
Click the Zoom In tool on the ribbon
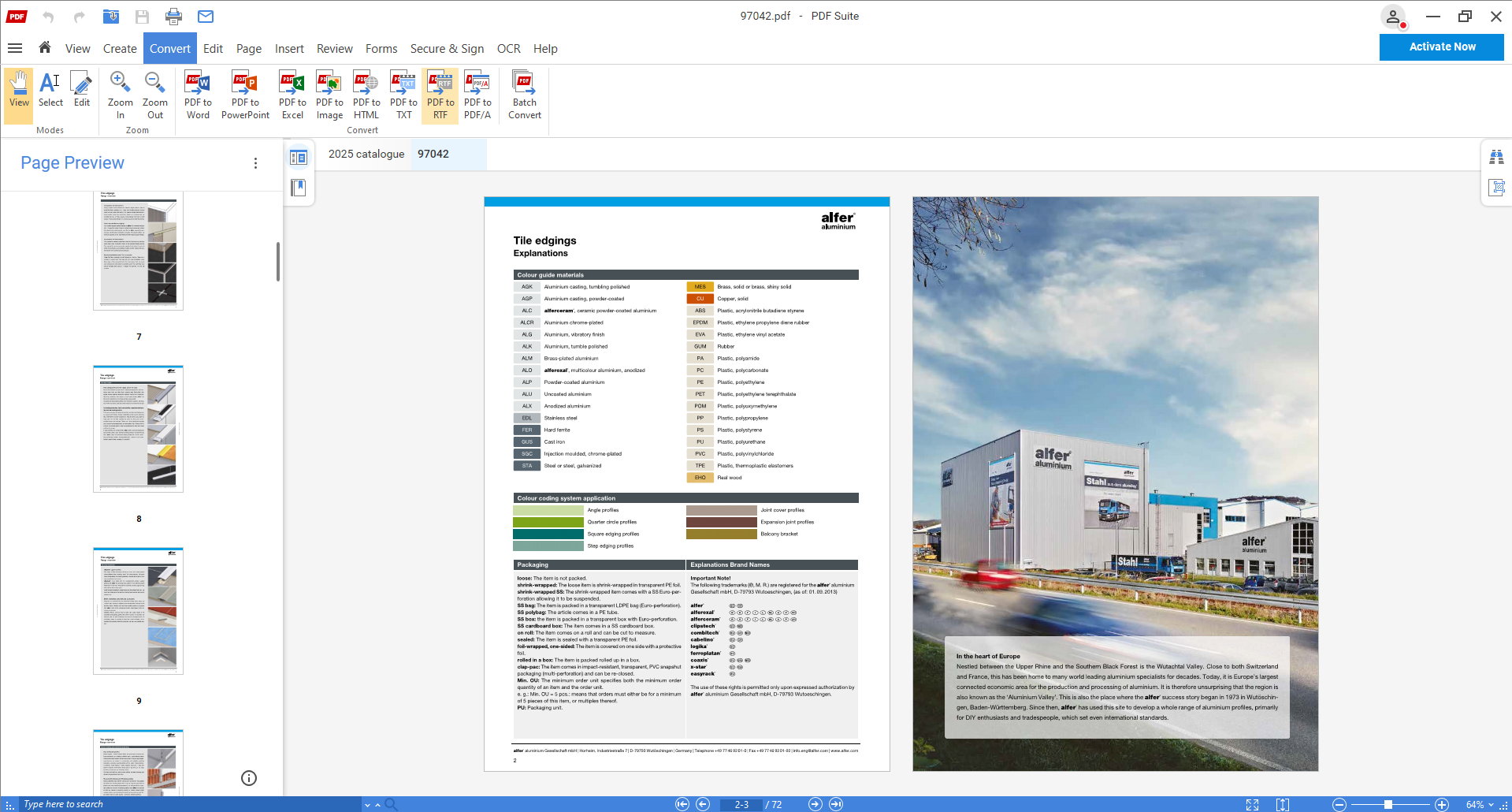click(120, 94)
